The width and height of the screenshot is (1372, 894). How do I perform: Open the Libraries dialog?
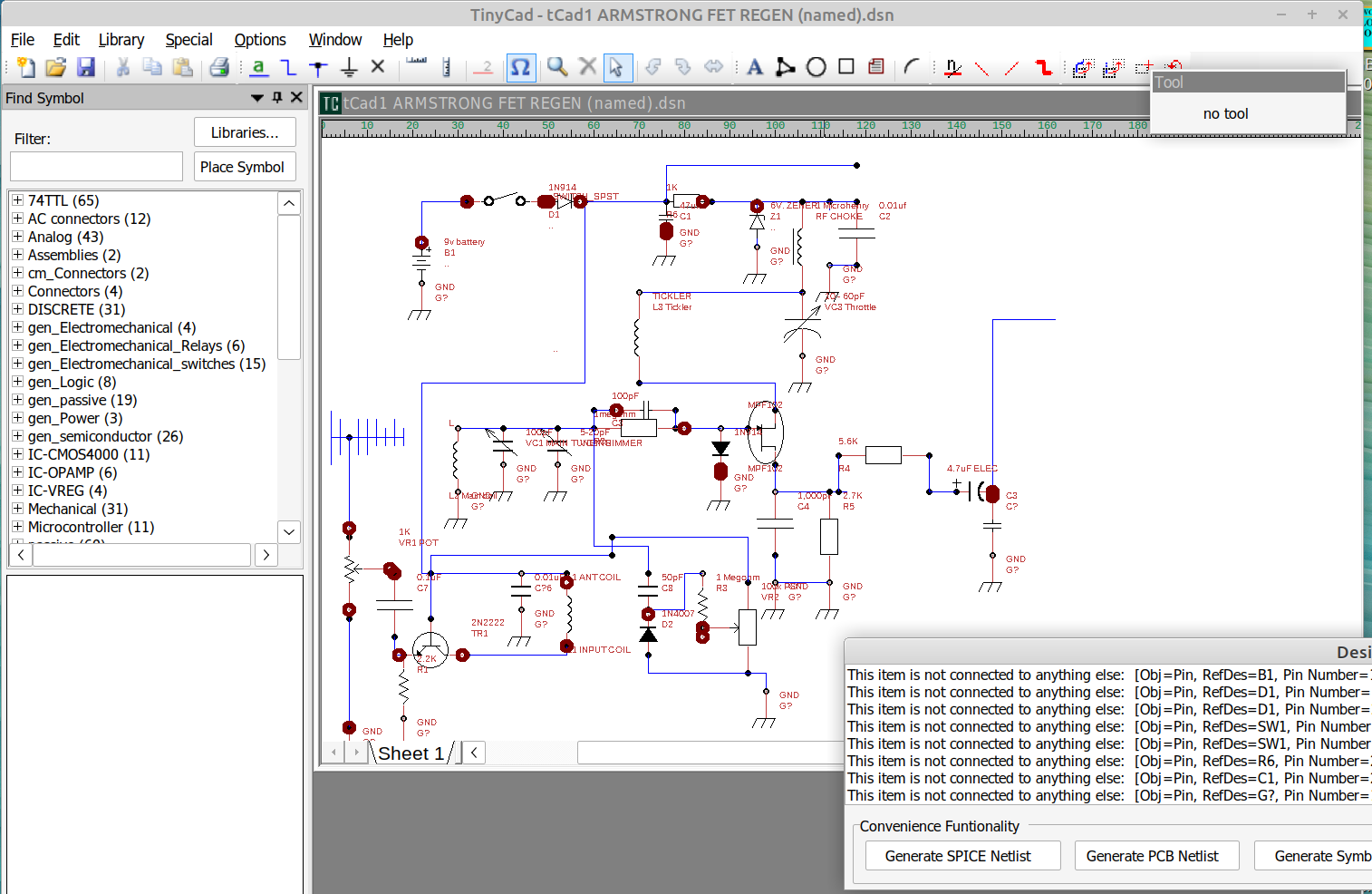tap(245, 131)
